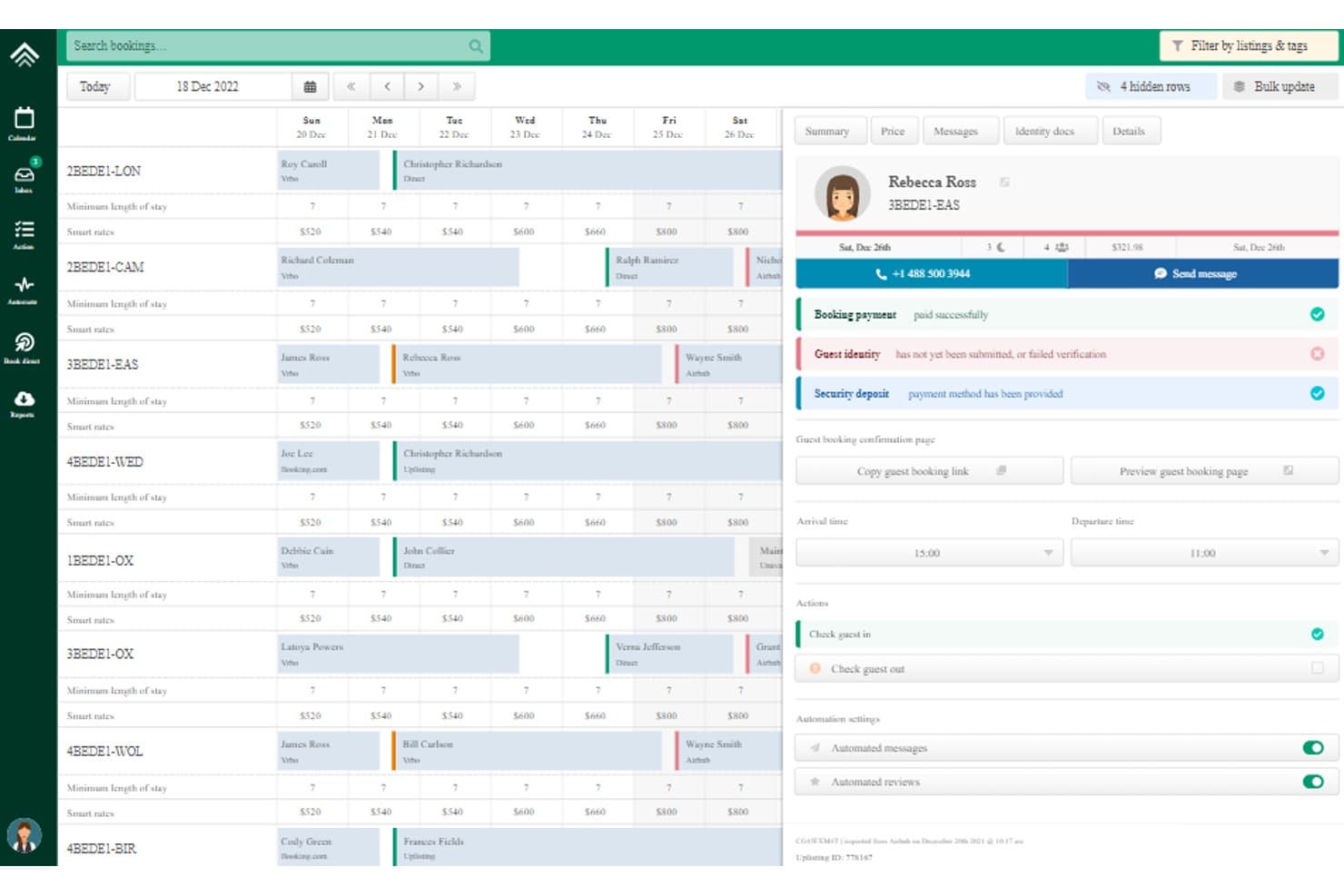Click the home logo icon at top left

point(25,55)
